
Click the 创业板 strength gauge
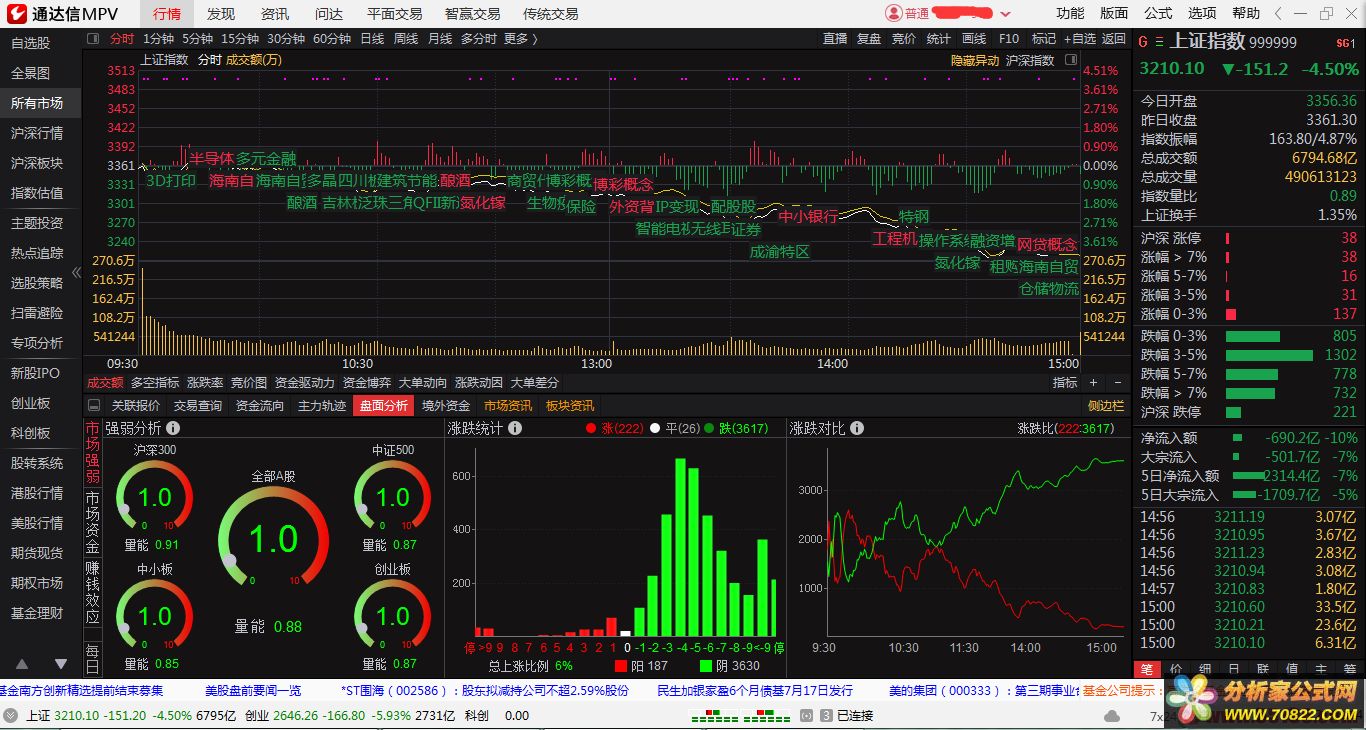(x=392, y=615)
